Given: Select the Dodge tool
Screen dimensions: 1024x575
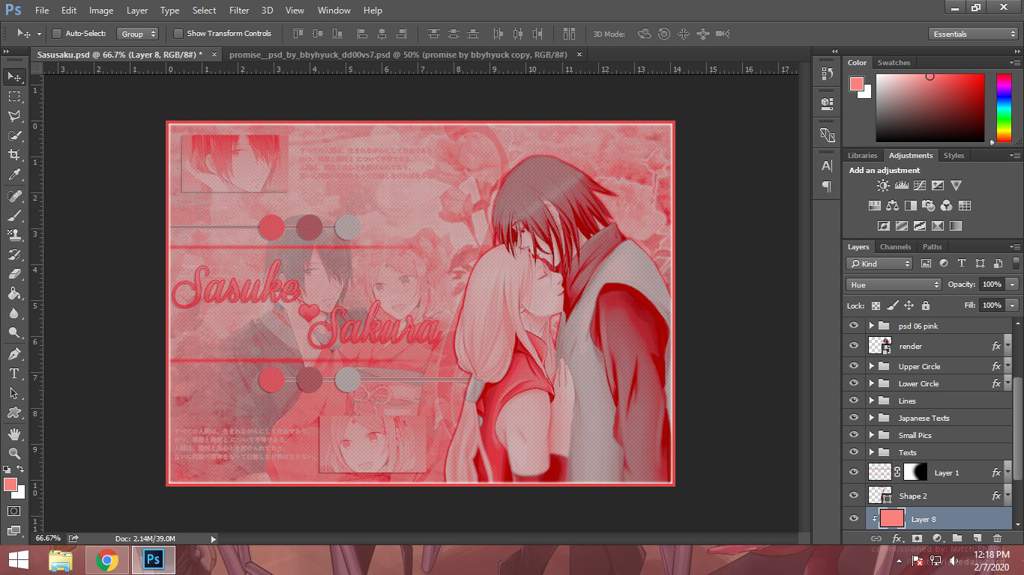Looking at the screenshot, I should pyautogui.click(x=14, y=333).
